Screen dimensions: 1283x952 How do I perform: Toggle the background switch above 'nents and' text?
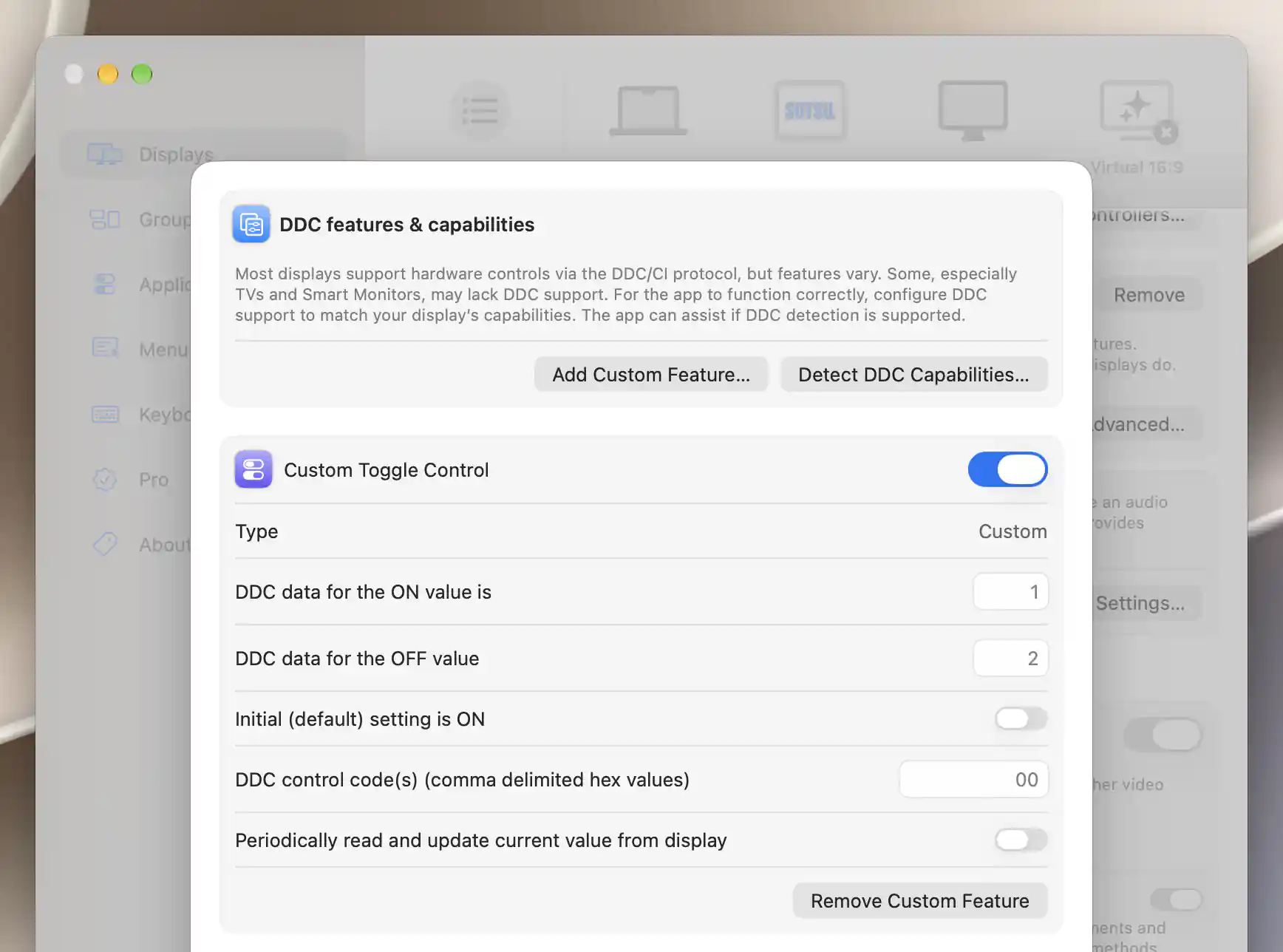click(x=1177, y=900)
